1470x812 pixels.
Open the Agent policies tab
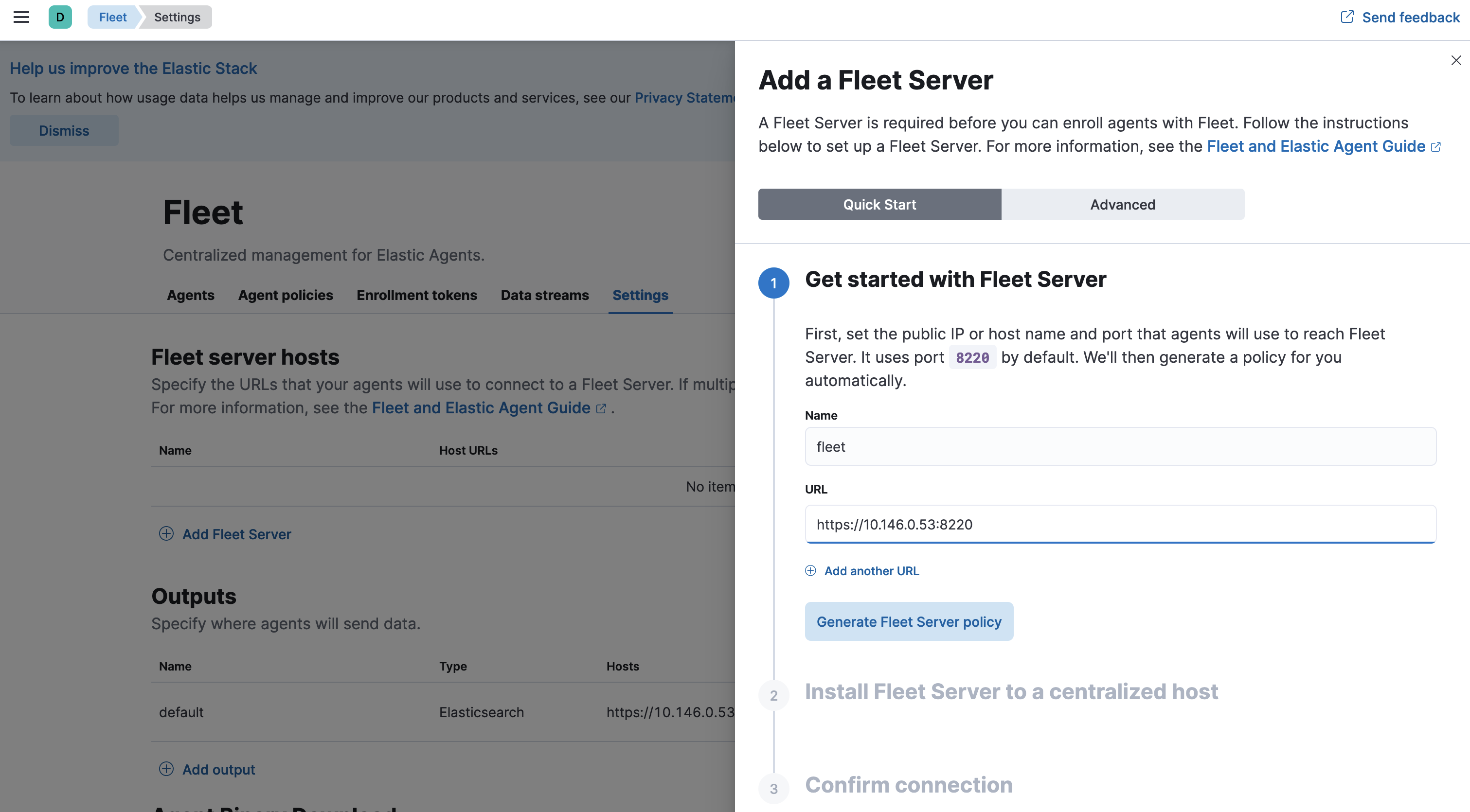[286, 295]
